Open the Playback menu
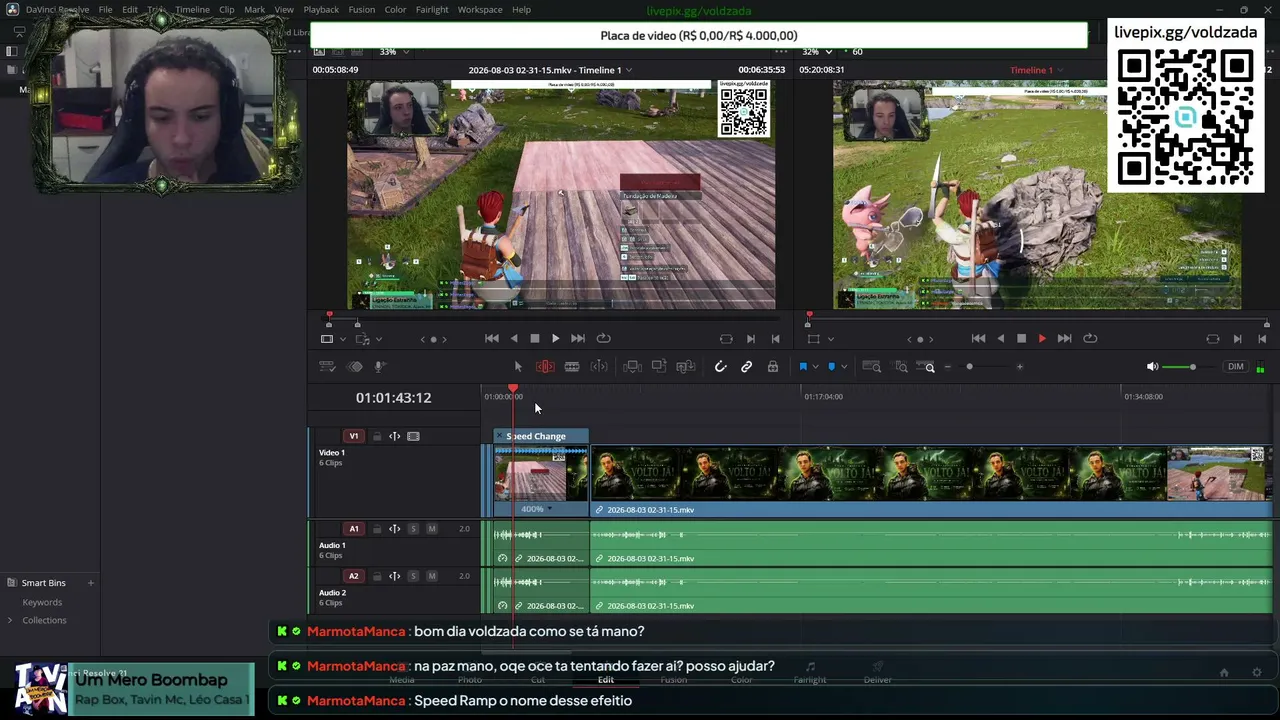1280x720 pixels. pyautogui.click(x=321, y=10)
